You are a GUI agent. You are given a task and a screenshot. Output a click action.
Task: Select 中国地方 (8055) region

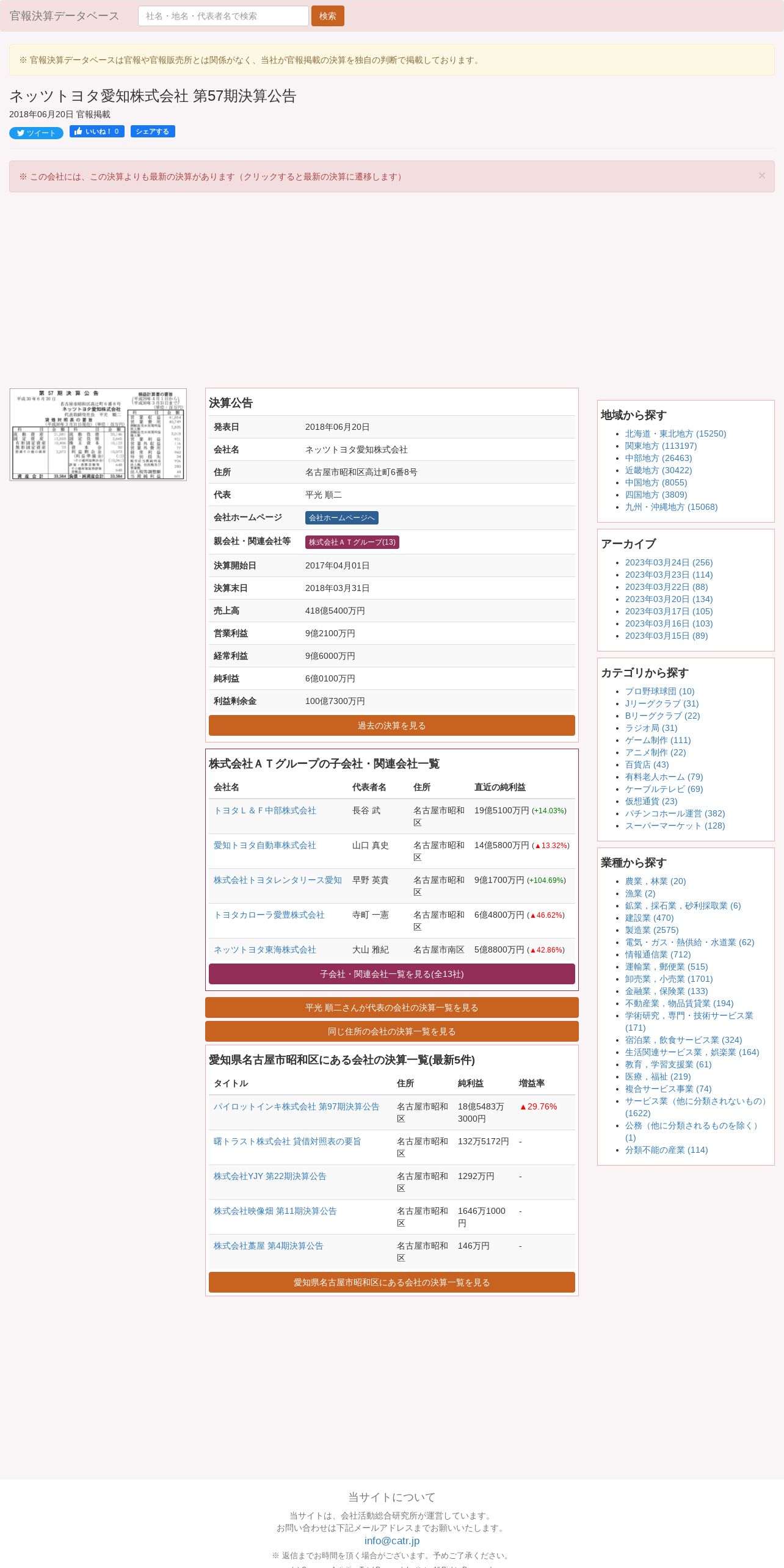(656, 482)
